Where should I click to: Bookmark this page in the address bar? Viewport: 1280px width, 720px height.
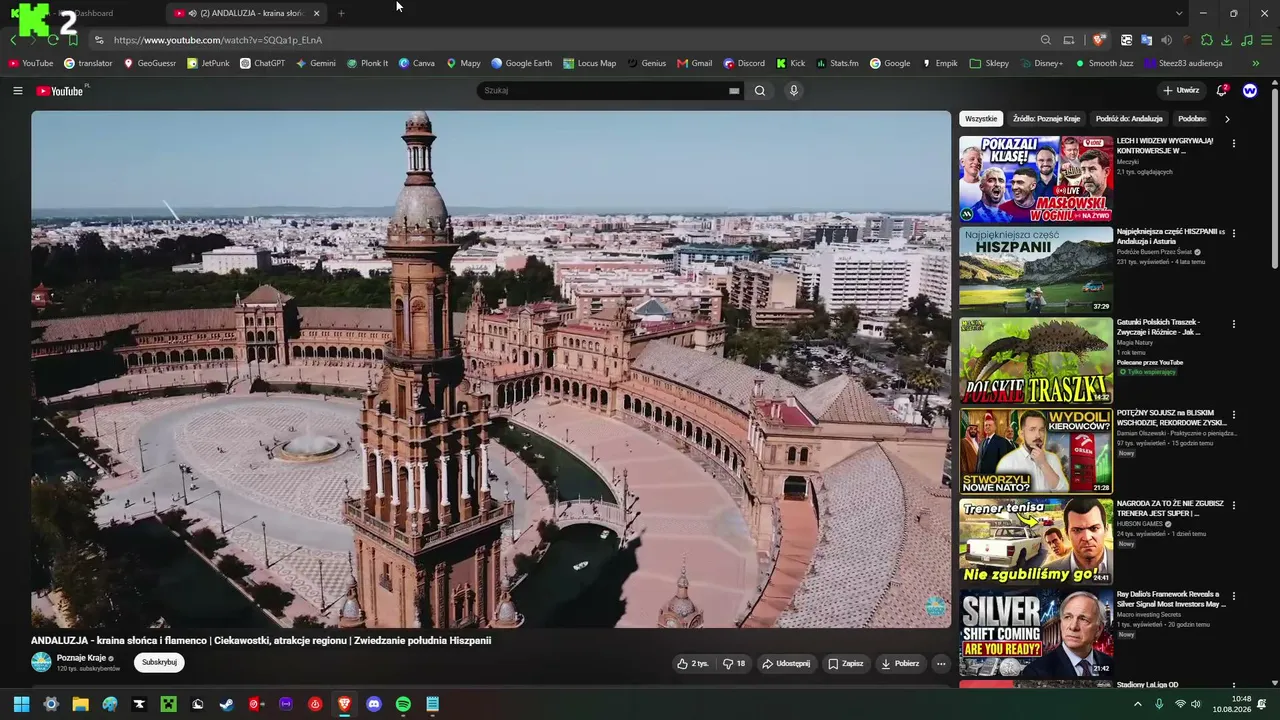pos(73,40)
